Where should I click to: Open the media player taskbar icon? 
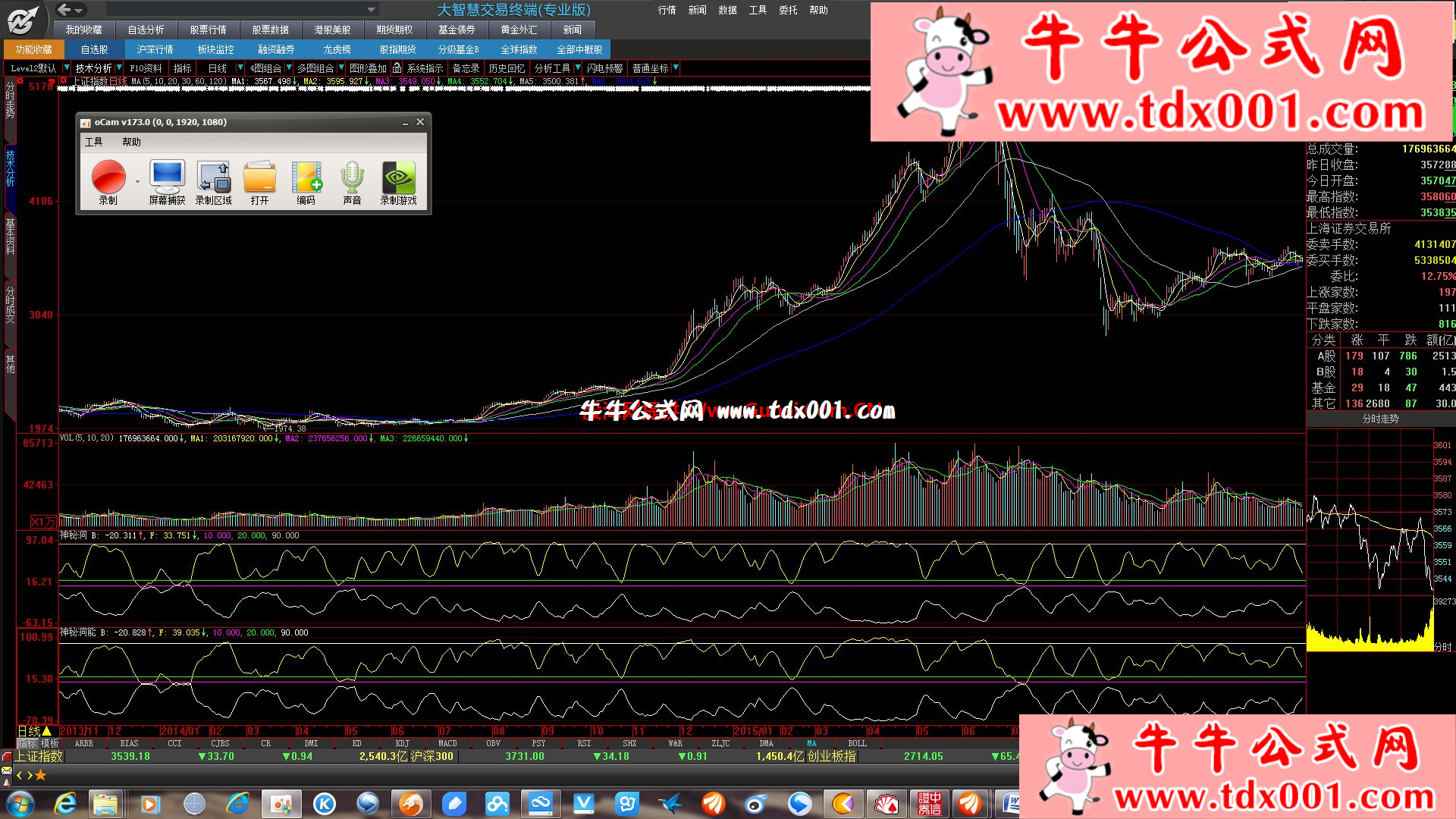pyautogui.click(x=149, y=803)
